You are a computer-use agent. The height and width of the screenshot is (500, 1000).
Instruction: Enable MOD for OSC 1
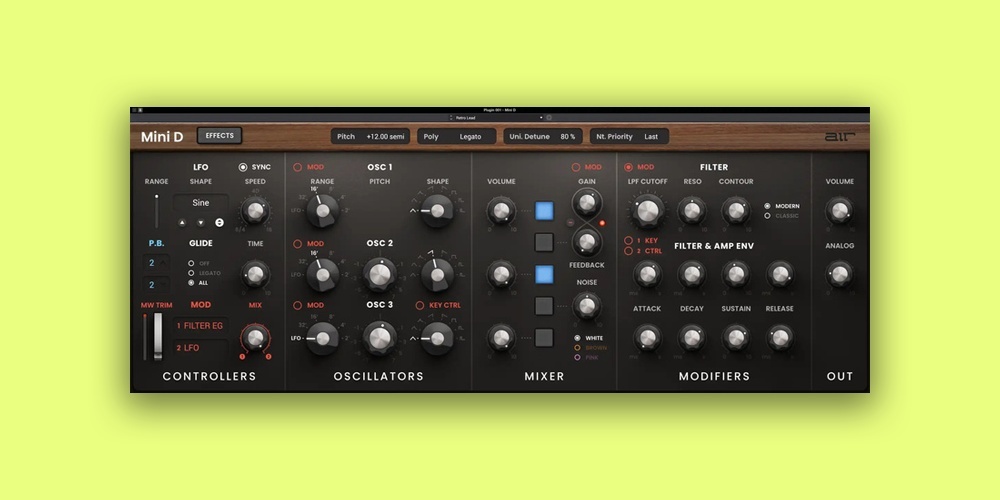[309, 167]
